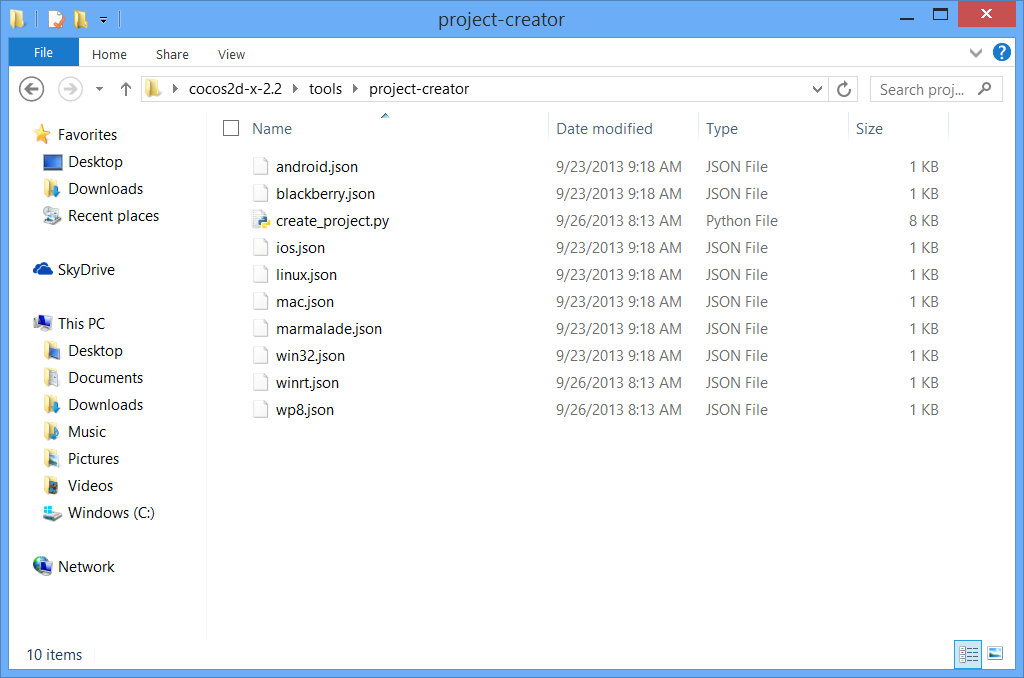Select the marmalade.json file name
This screenshot has width=1024, height=678.
[x=328, y=329]
